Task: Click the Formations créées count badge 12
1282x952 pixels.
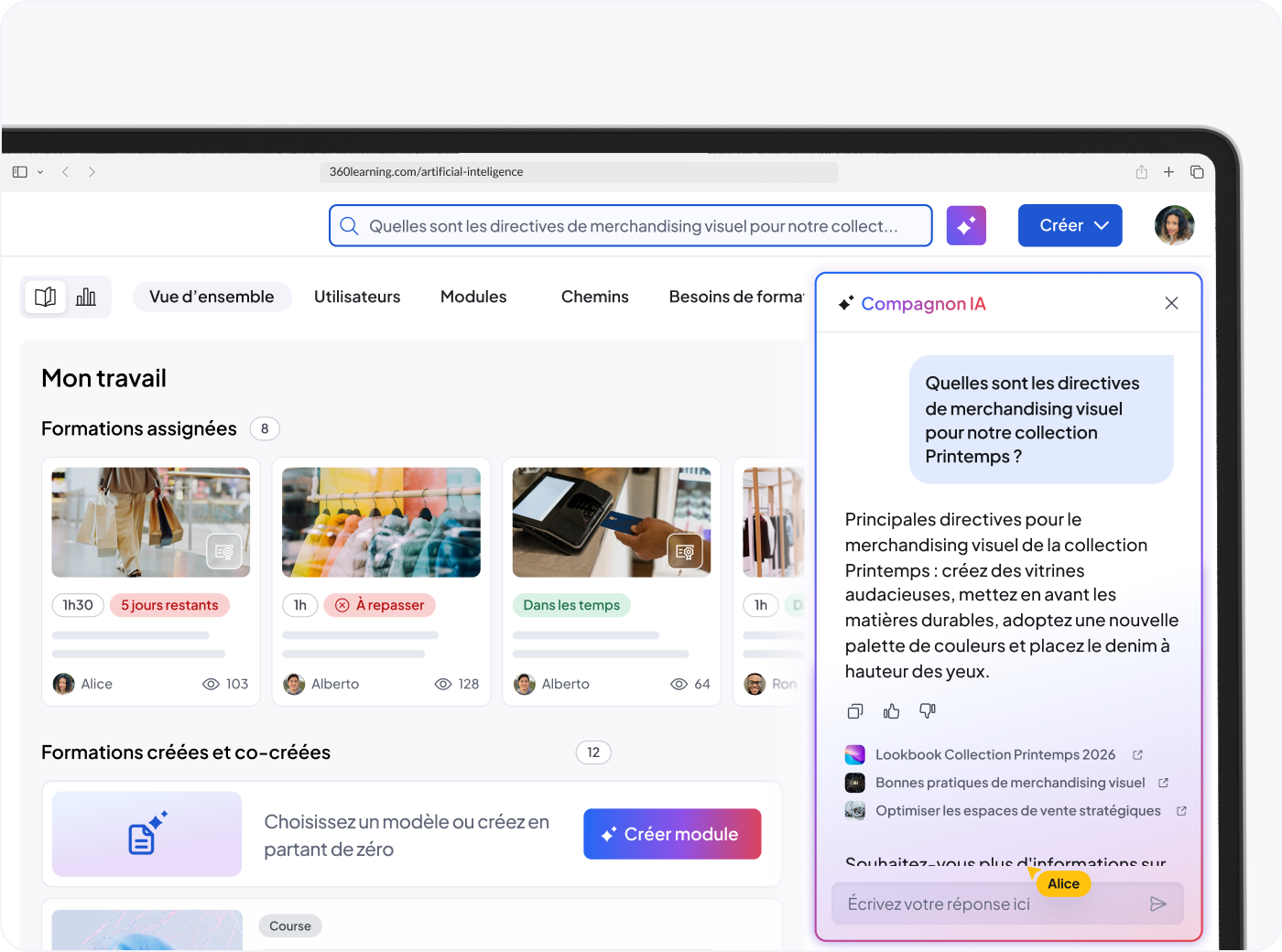Action: tap(593, 752)
